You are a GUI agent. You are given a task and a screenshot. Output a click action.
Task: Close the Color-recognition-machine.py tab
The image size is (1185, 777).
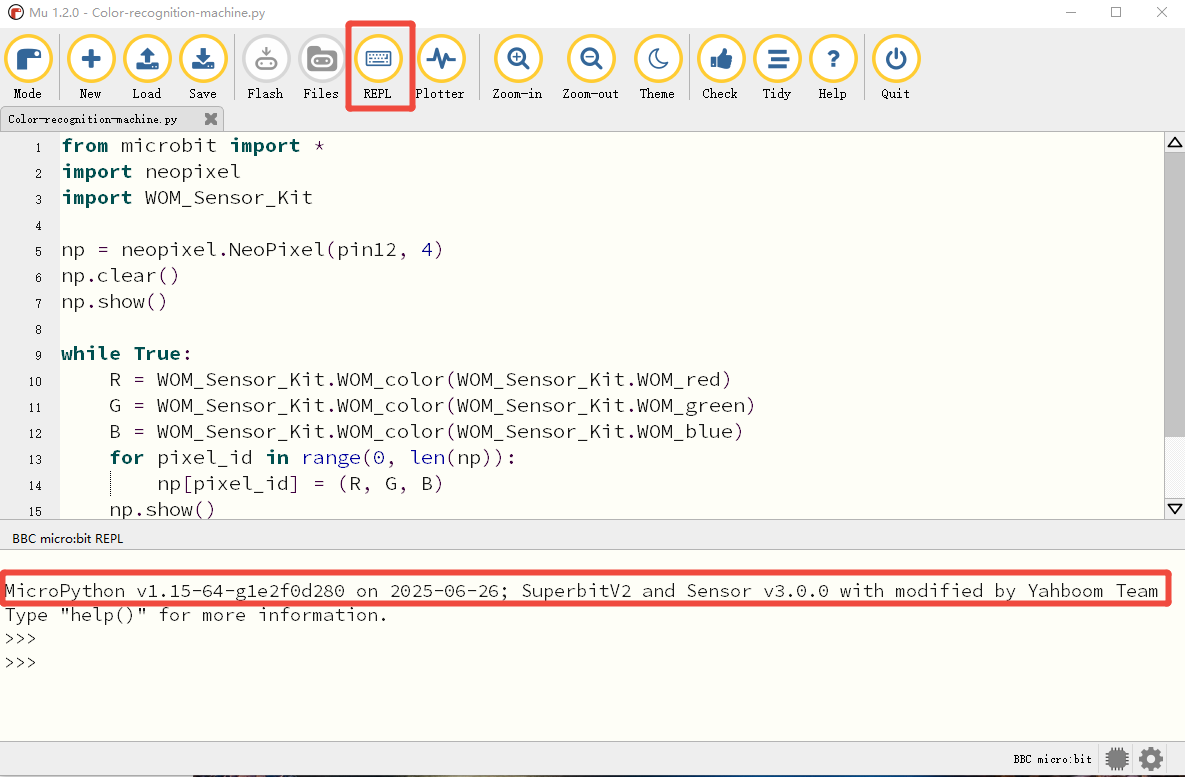pyautogui.click(x=211, y=119)
